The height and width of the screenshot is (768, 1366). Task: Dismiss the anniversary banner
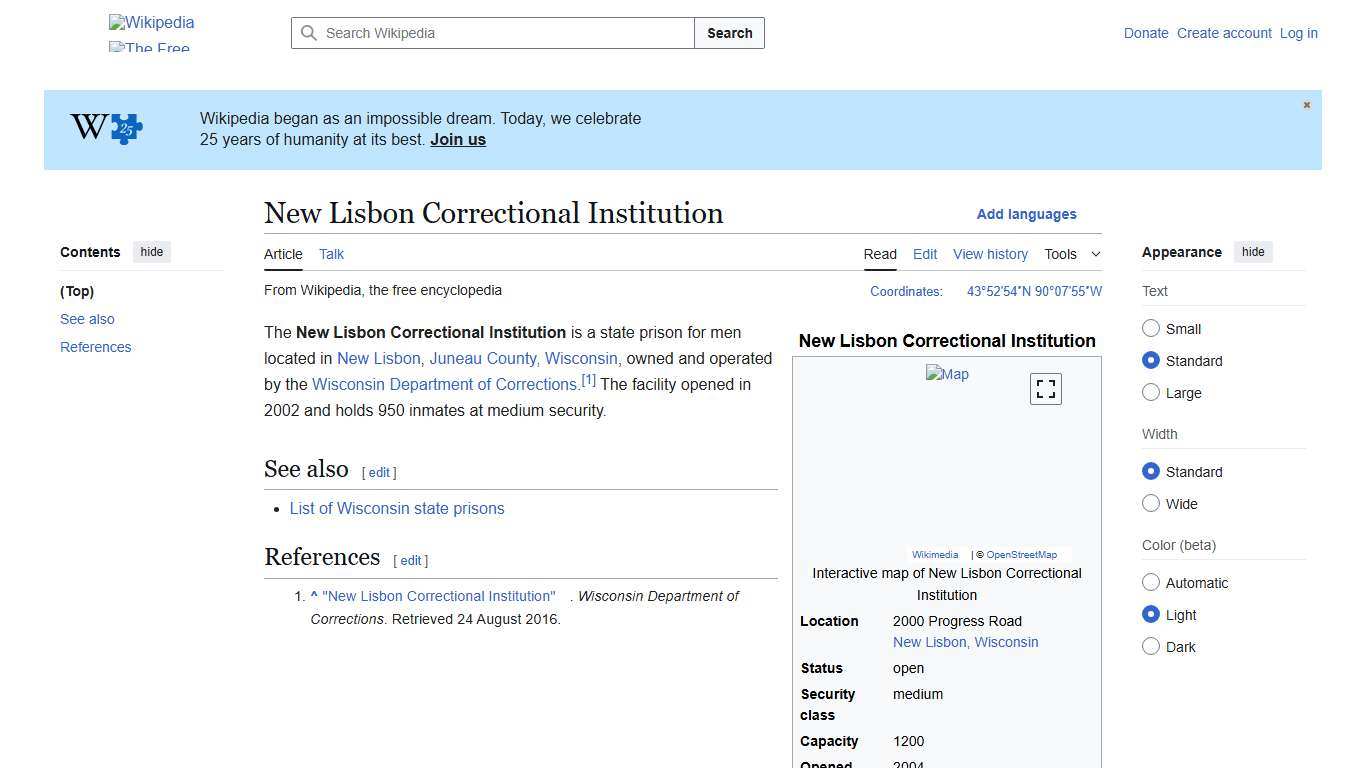click(x=1306, y=104)
